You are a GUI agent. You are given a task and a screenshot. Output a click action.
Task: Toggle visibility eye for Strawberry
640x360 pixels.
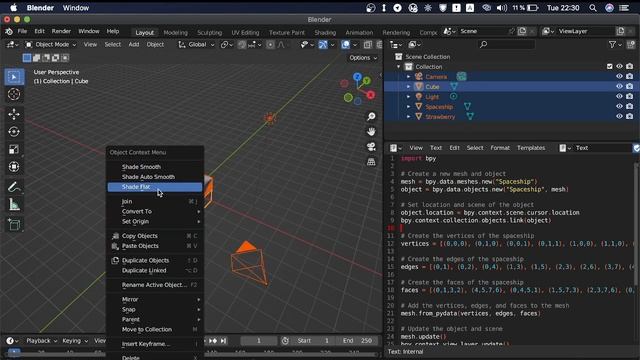(619, 116)
